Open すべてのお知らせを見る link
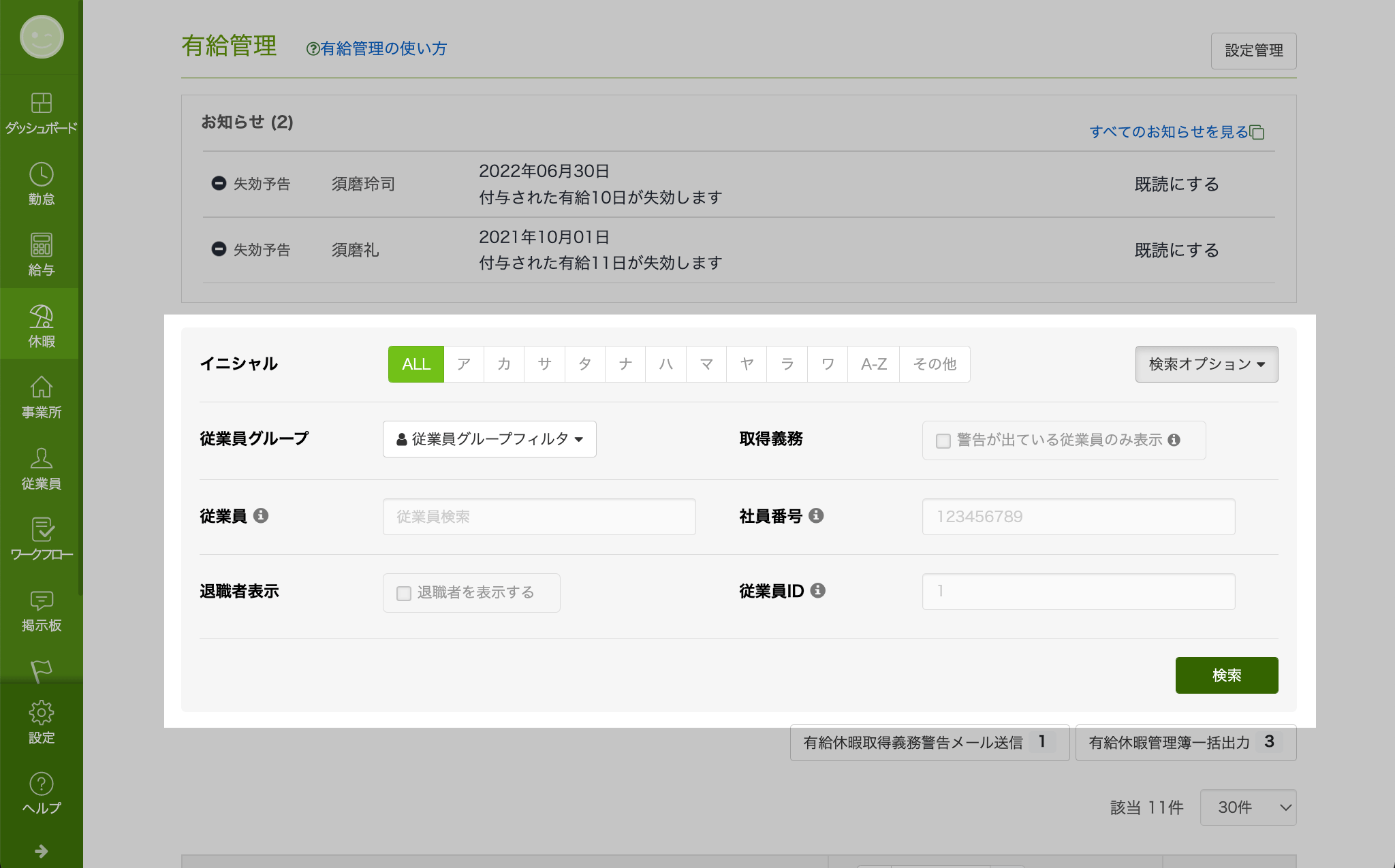The height and width of the screenshot is (868, 1395). (x=1169, y=132)
